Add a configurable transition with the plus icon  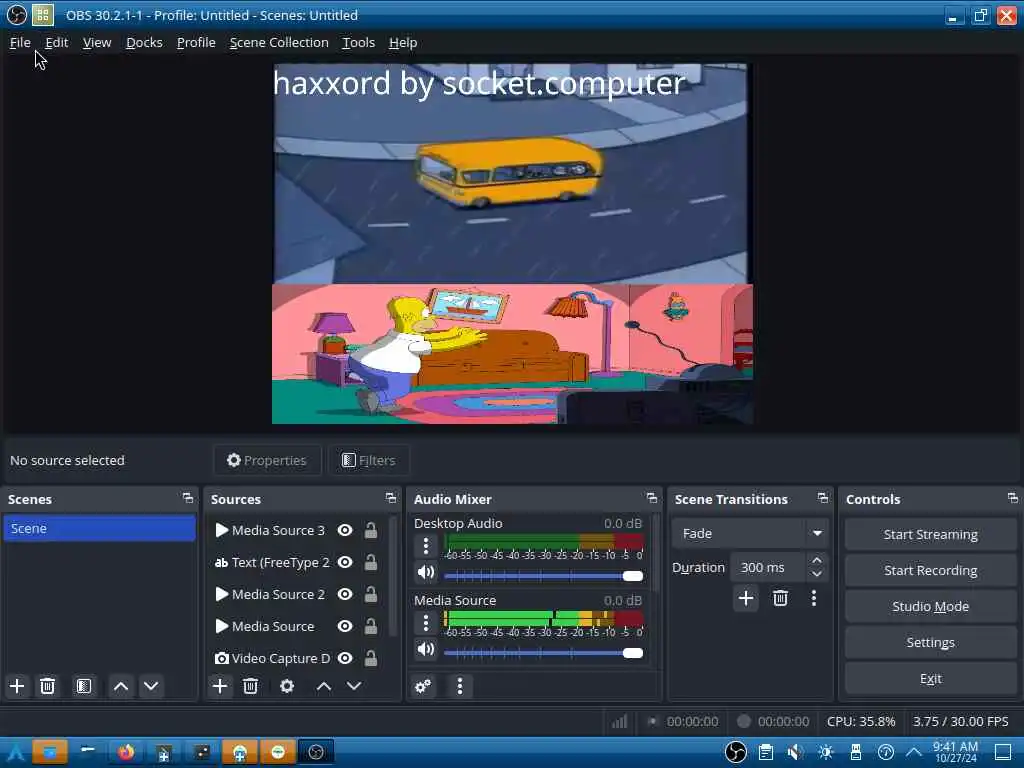pos(746,598)
